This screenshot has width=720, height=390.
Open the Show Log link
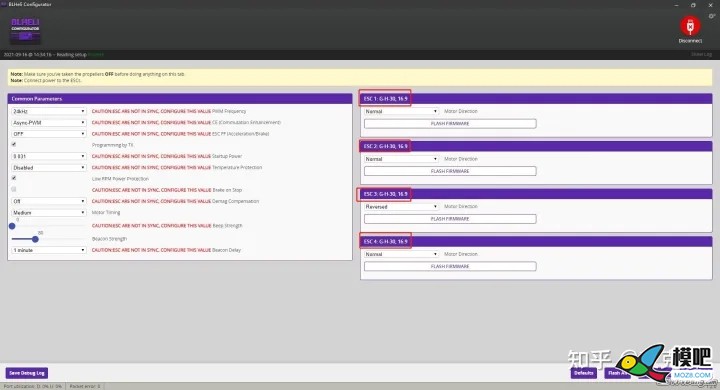(701, 54)
